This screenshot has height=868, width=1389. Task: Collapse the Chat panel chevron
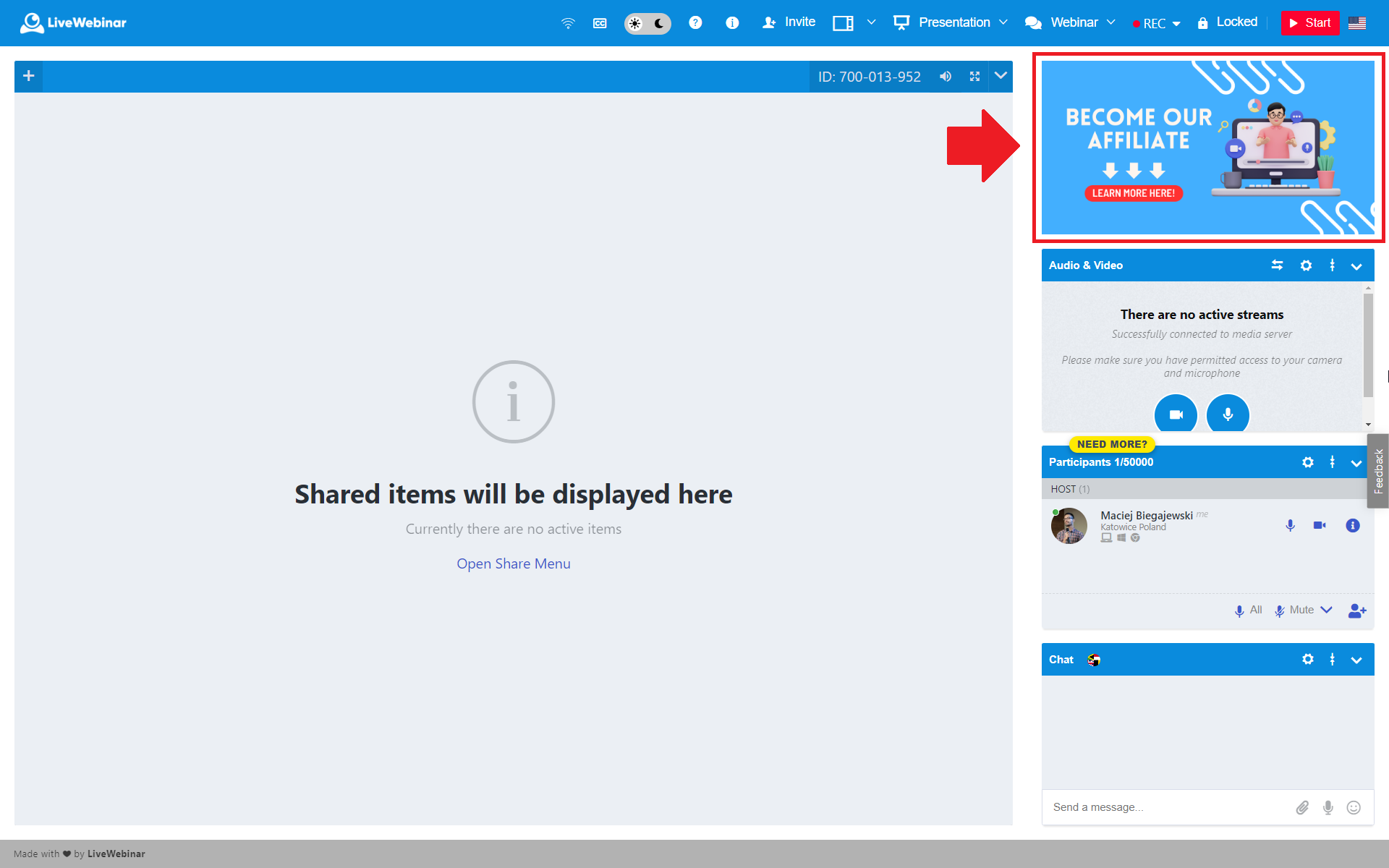click(x=1356, y=660)
